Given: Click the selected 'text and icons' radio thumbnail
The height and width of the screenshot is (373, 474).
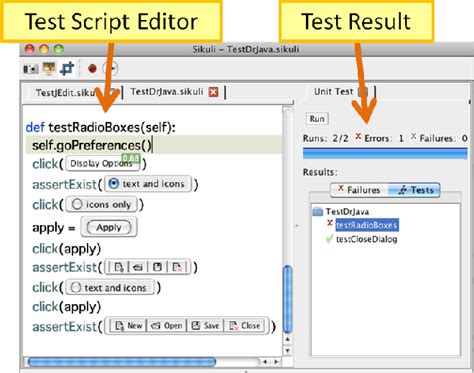Looking at the screenshot, I should pos(148,184).
